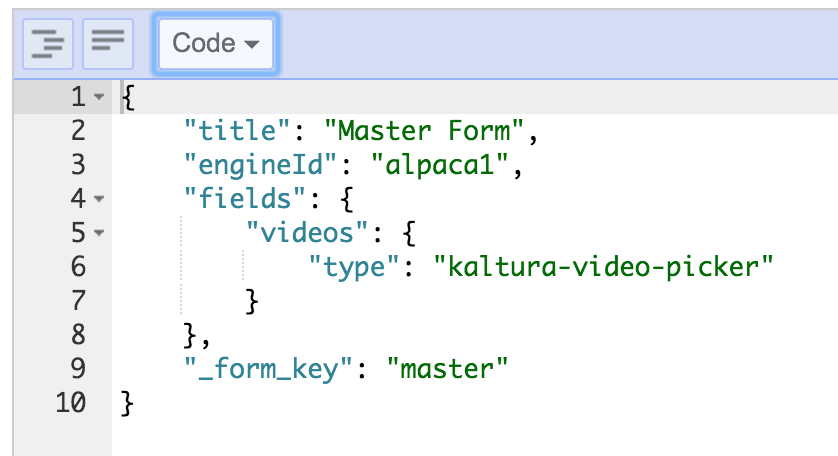Click the "kaltura-video-picker" value

point(604,267)
